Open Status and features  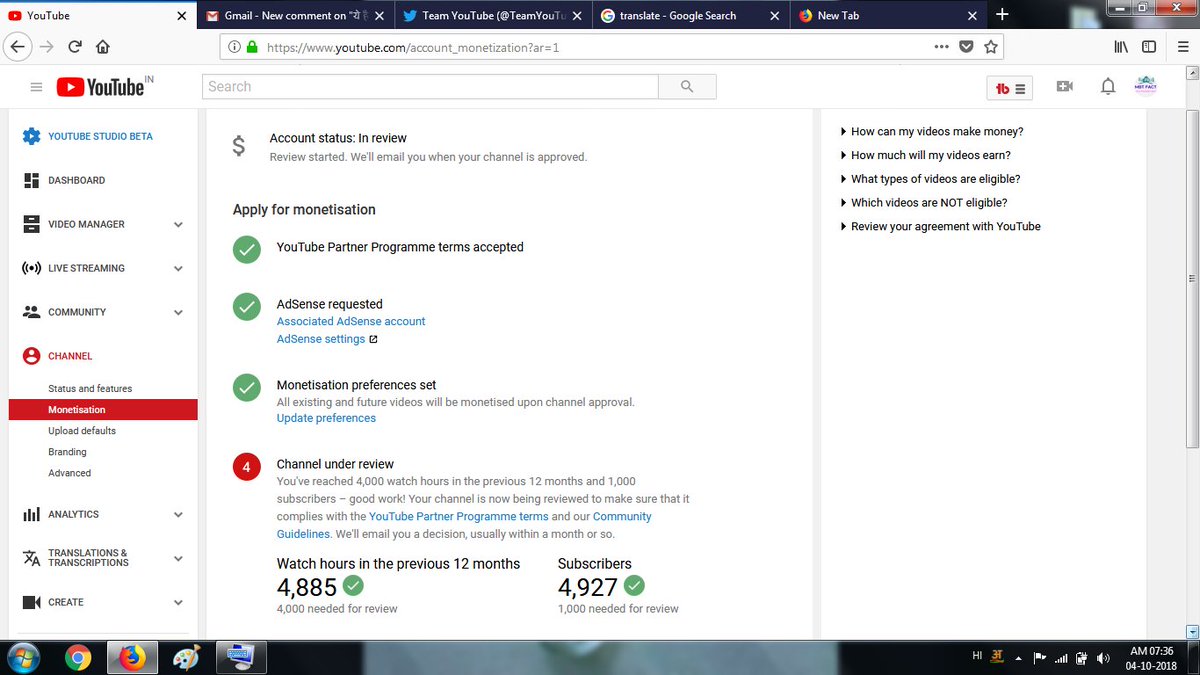tap(90, 389)
